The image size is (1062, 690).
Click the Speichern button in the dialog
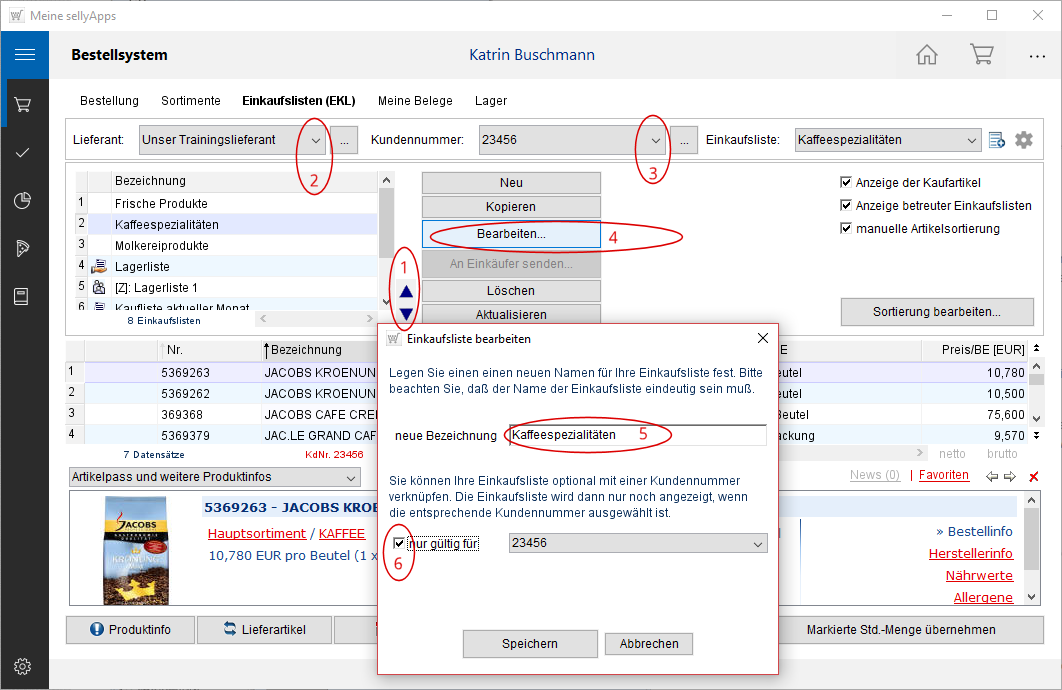[x=530, y=643]
